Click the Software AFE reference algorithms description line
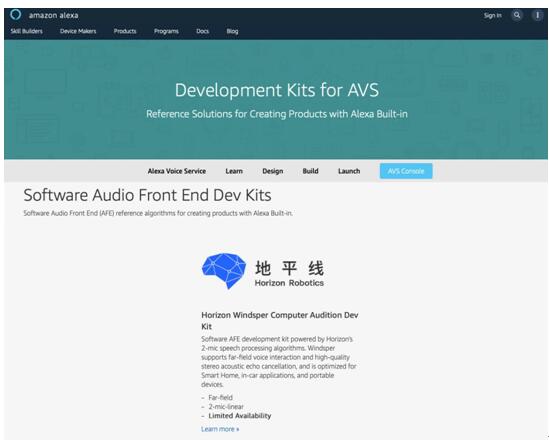 click(x=158, y=213)
